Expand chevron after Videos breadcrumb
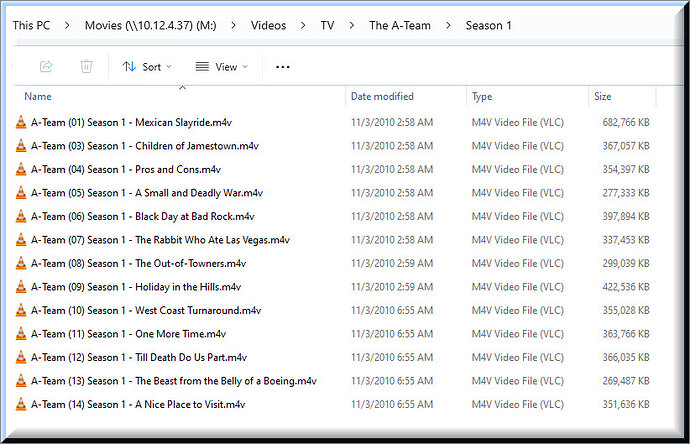Screen dimensions: 690x444 [303, 26]
